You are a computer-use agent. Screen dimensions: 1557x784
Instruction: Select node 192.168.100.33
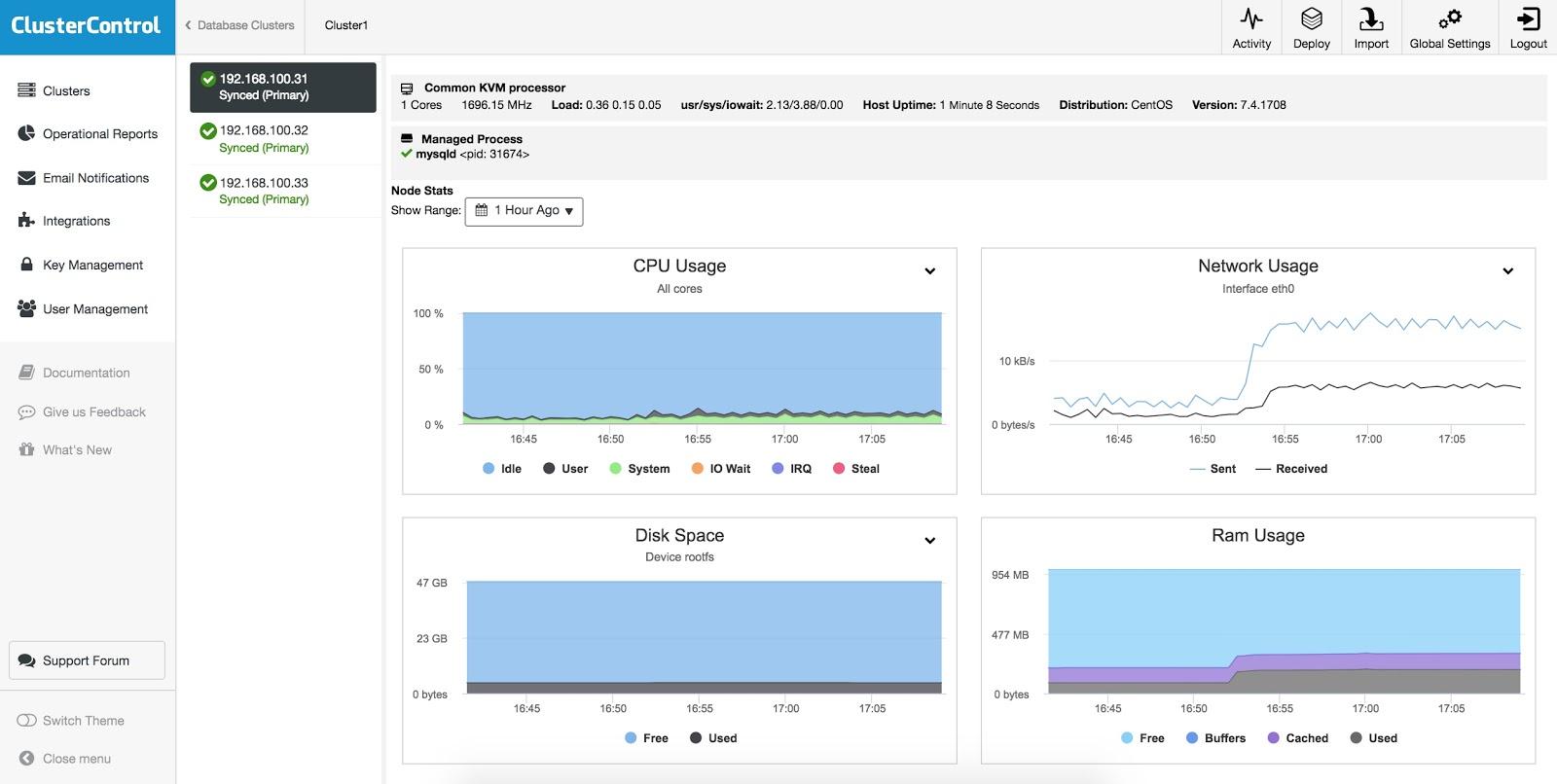283,191
